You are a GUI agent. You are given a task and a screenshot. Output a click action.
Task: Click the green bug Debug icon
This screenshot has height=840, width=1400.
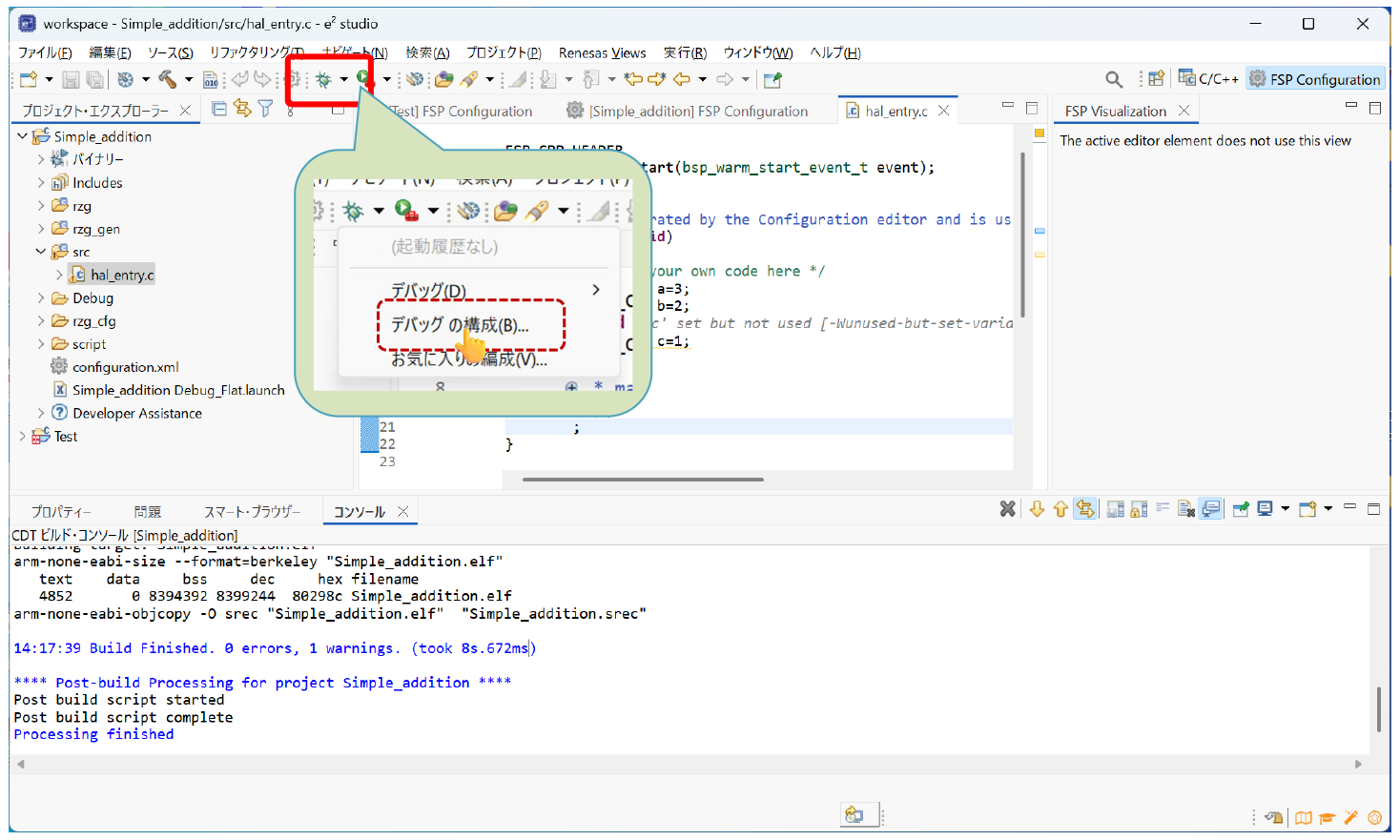(x=324, y=80)
